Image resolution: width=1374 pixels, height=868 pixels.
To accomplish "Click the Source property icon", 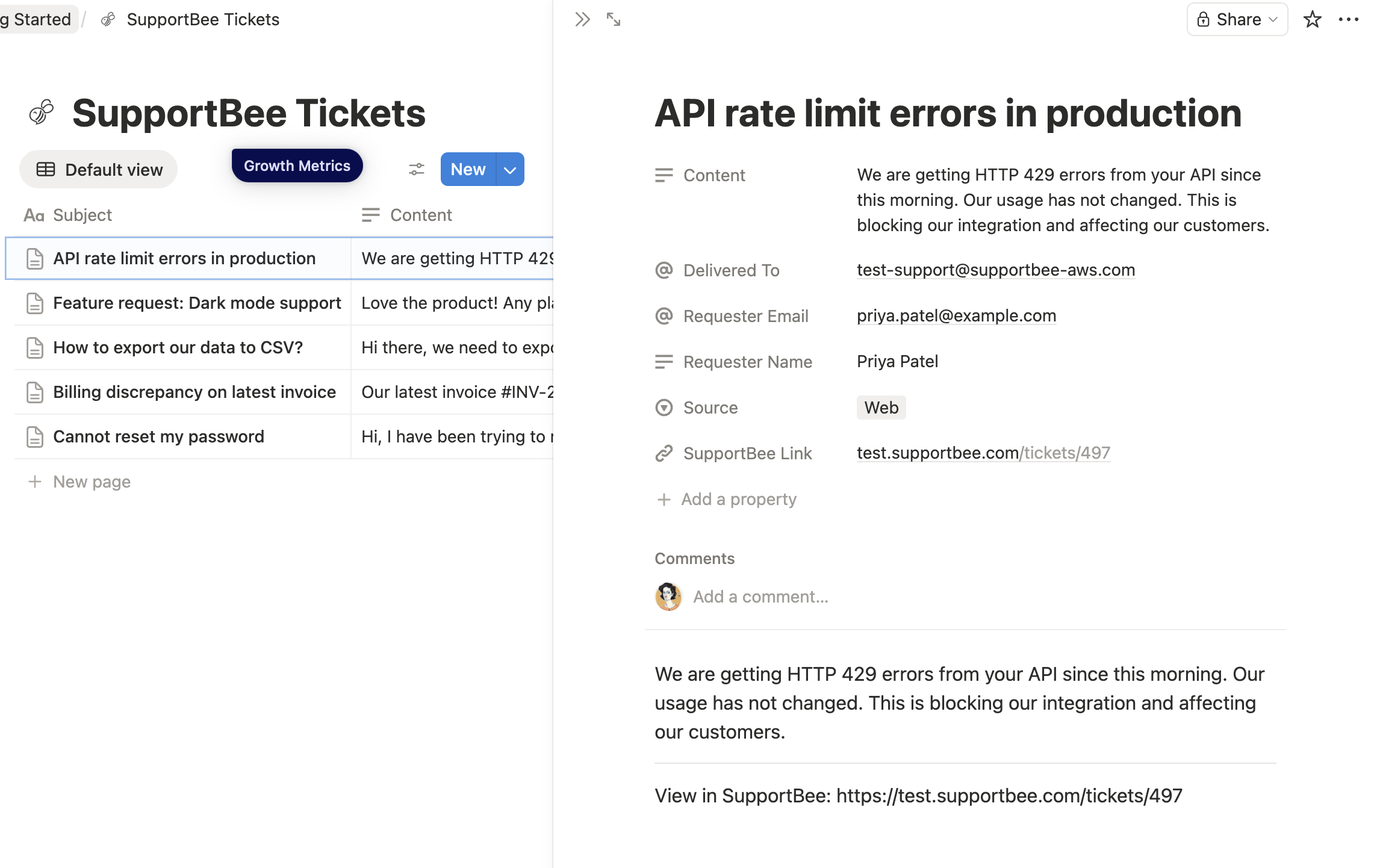I will coord(664,408).
